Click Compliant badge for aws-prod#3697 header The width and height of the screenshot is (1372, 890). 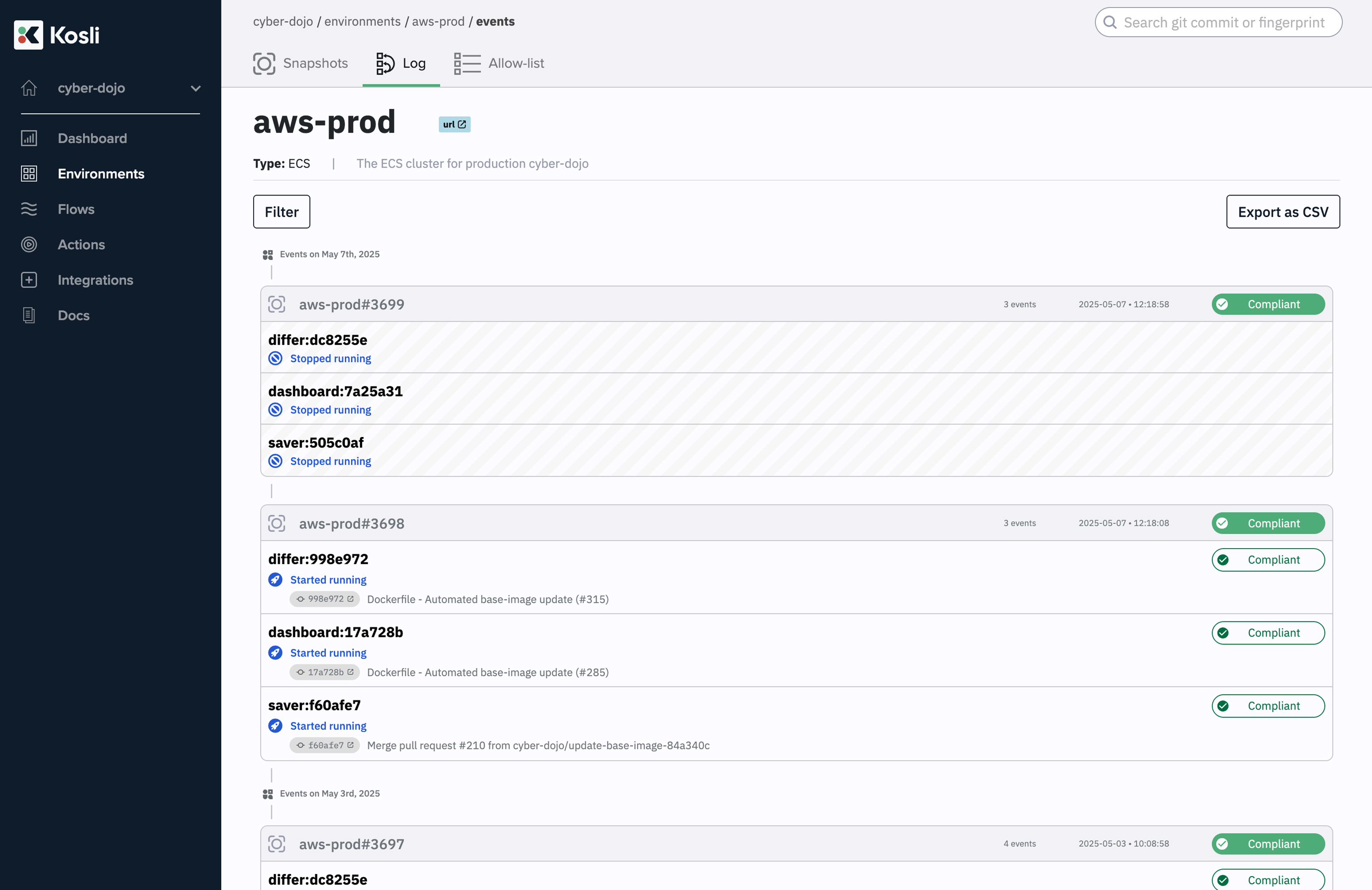click(x=1268, y=844)
